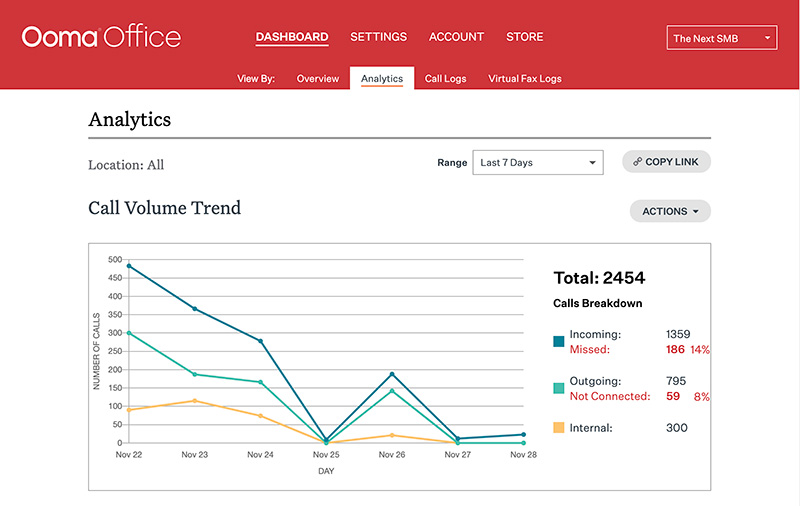Click the dark blue Incoming legend square
This screenshot has width=800, height=506.
click(x=558, y=342)
